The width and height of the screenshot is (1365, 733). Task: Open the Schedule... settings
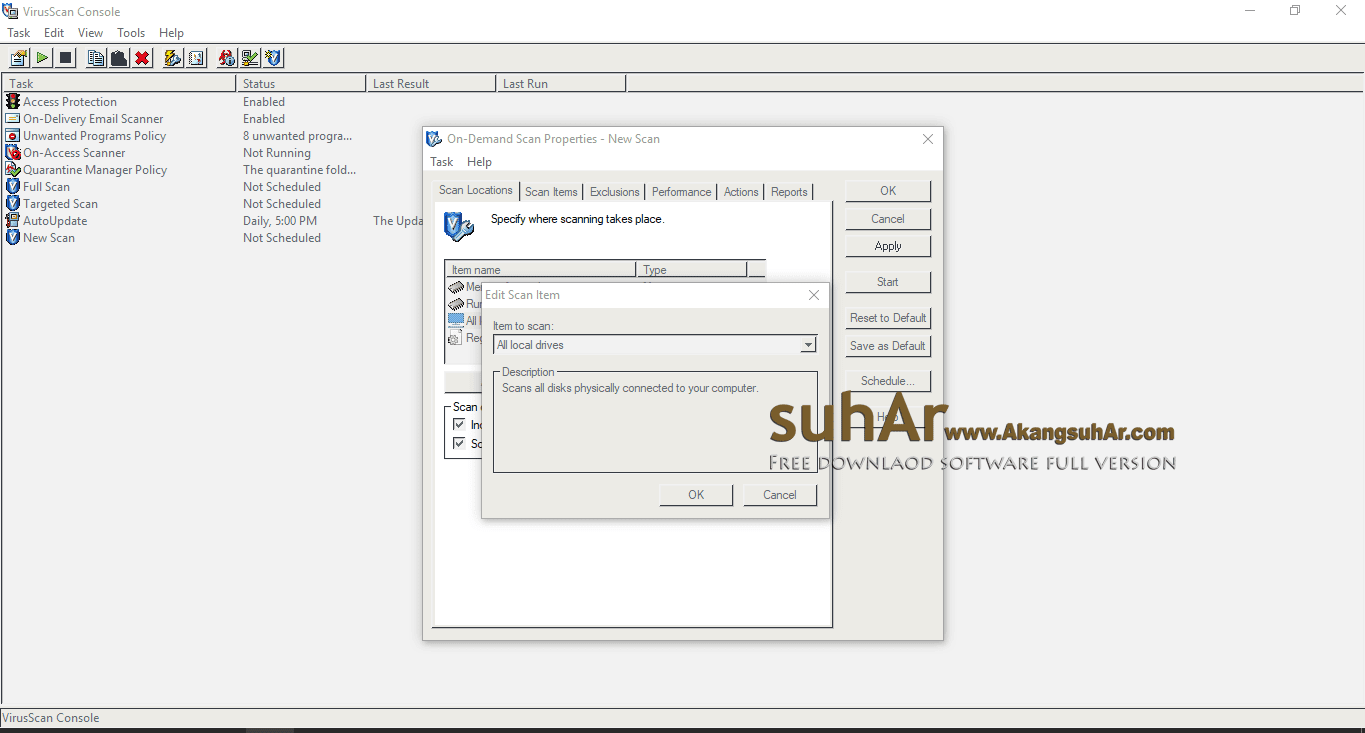tap(888, 381)
